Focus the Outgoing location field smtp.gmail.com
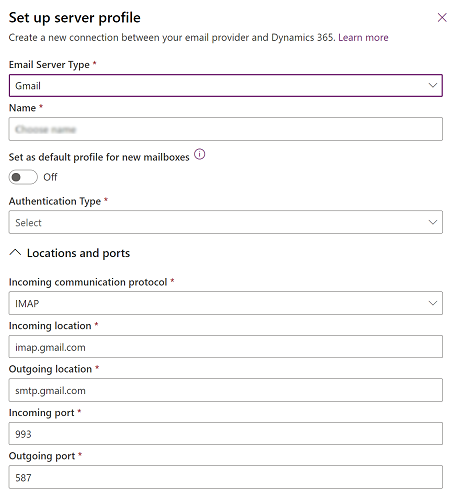This screenshot has height=503, width=454. (x=226, y=390)
